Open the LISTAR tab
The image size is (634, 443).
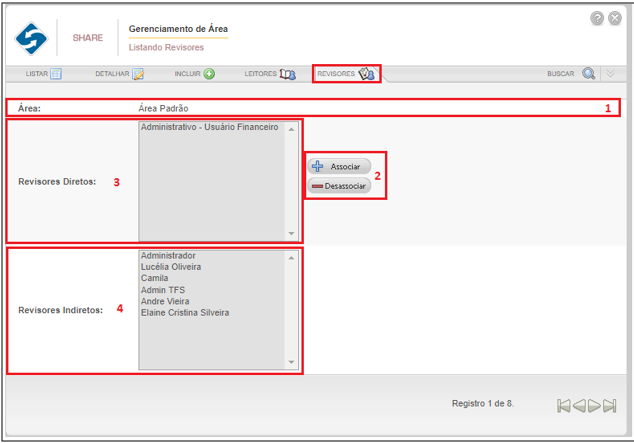(x=43, y=74)
